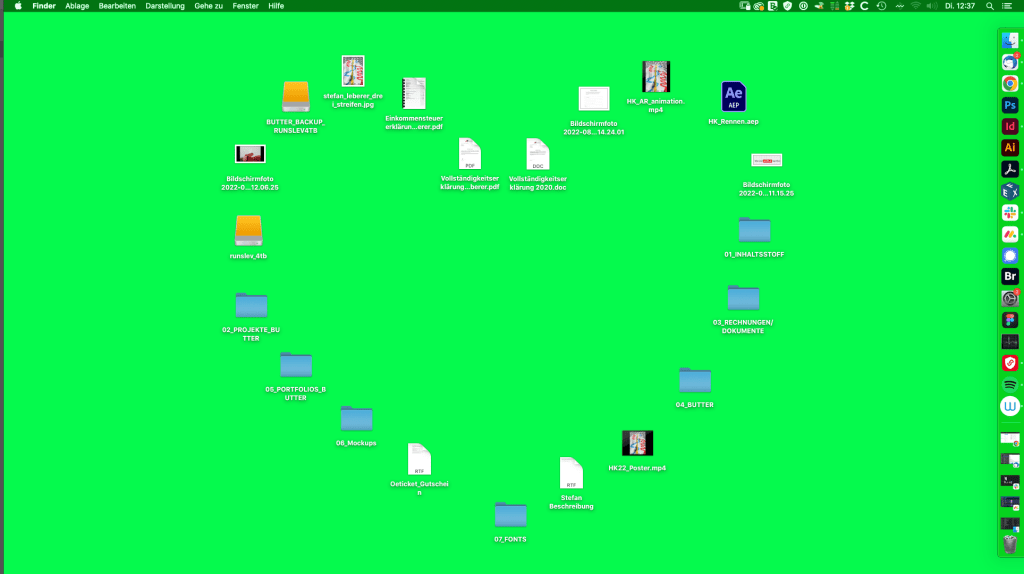Launch Adobe InDesign in the Dock
The image size is (1024, 574).
pos(1010,126)
